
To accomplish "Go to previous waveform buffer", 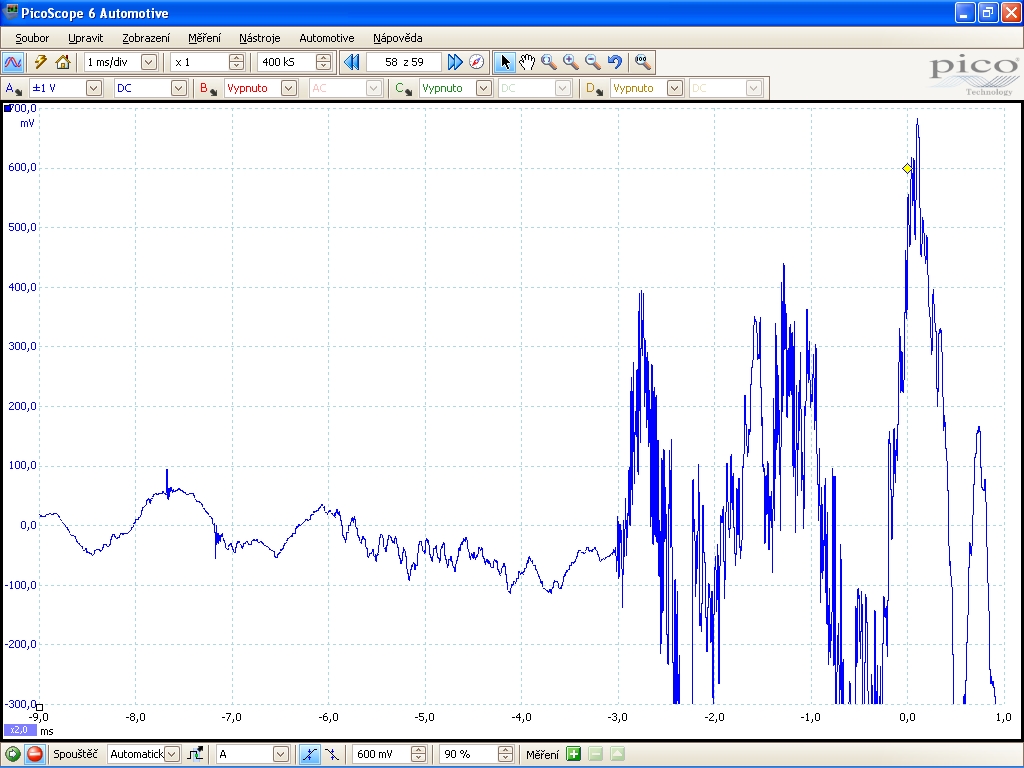I will (351, 62).
